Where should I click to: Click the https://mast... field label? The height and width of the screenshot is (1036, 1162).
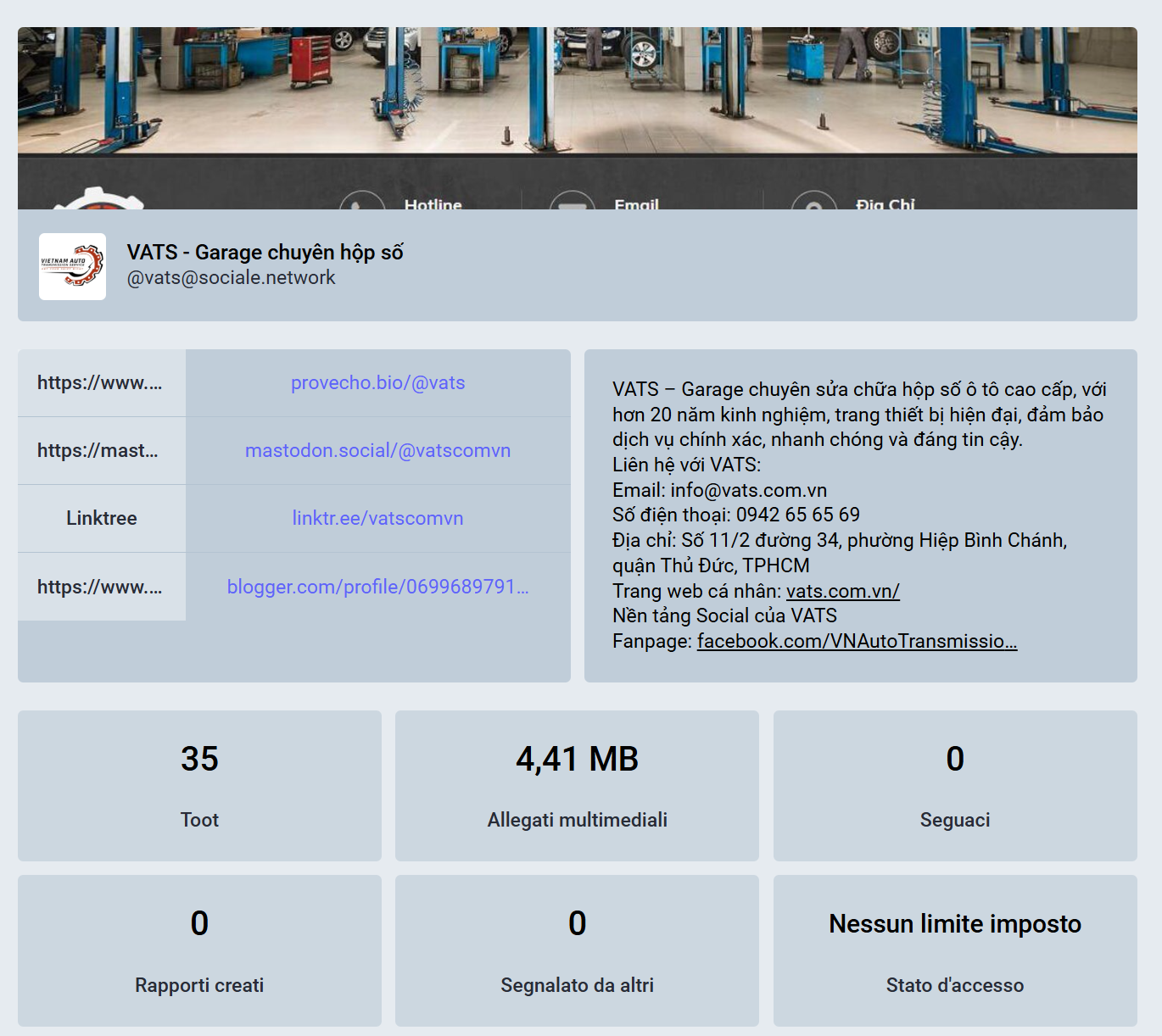pos(98,450)
